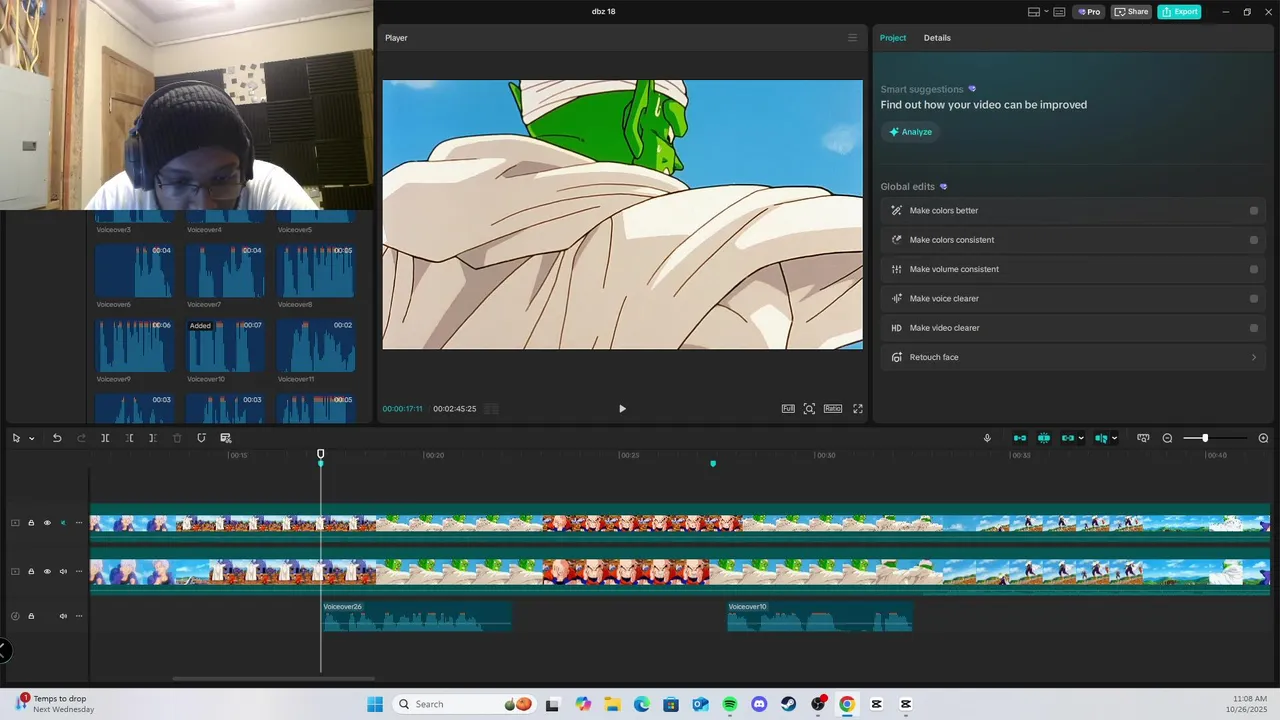Image resolution: width=1280 pixels, height=720 pixels.
Task: Select the Voiceover7 media thumbnail
Action: (x=225, y=271)
